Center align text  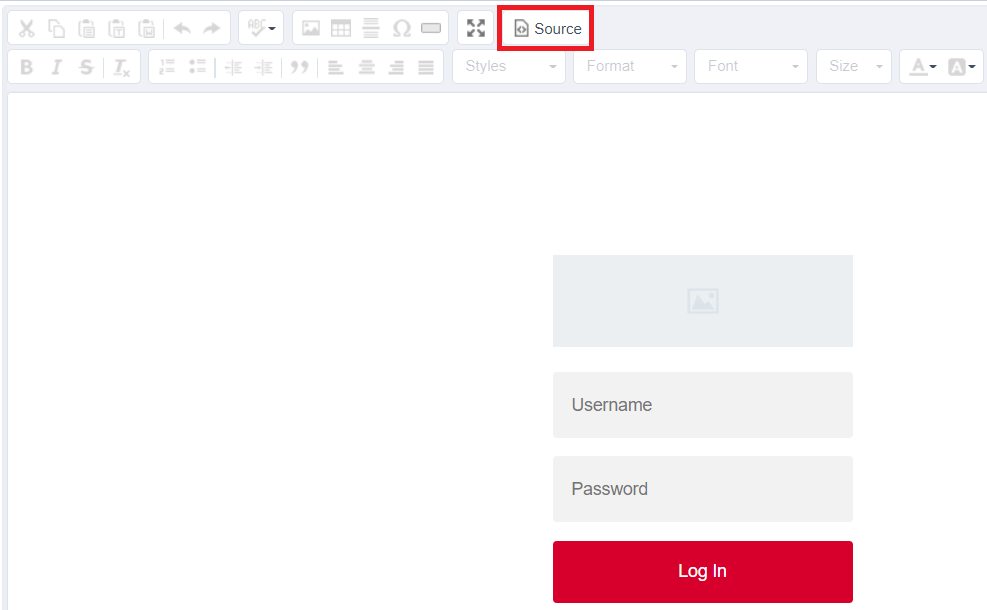[x=366, y=67]
